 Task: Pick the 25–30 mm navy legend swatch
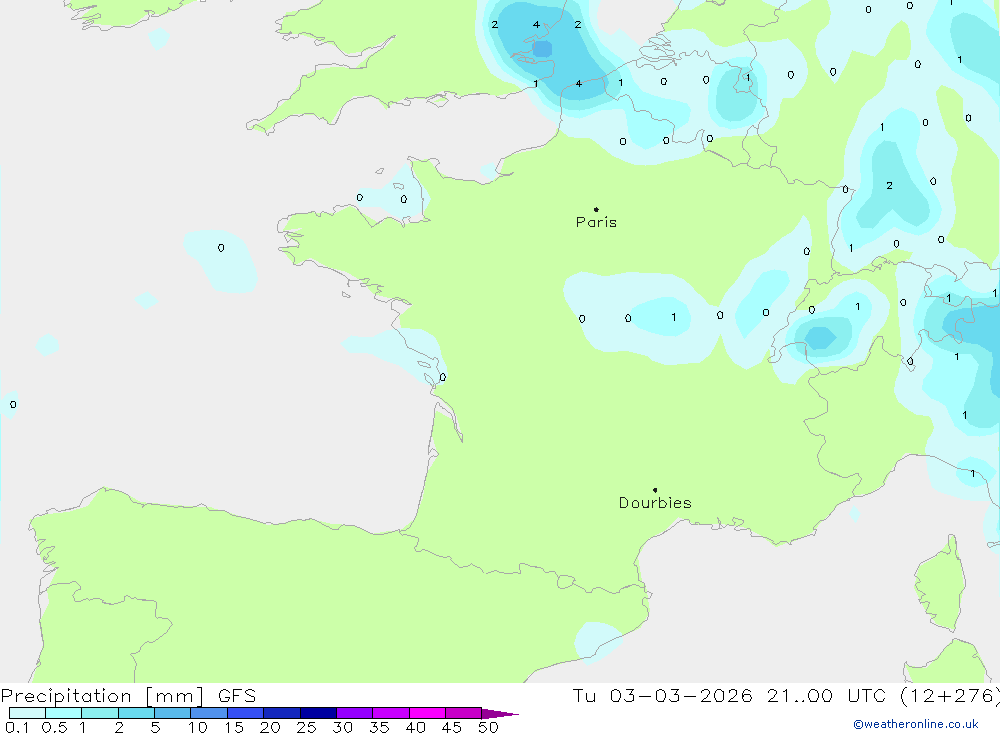pos(318,713)
